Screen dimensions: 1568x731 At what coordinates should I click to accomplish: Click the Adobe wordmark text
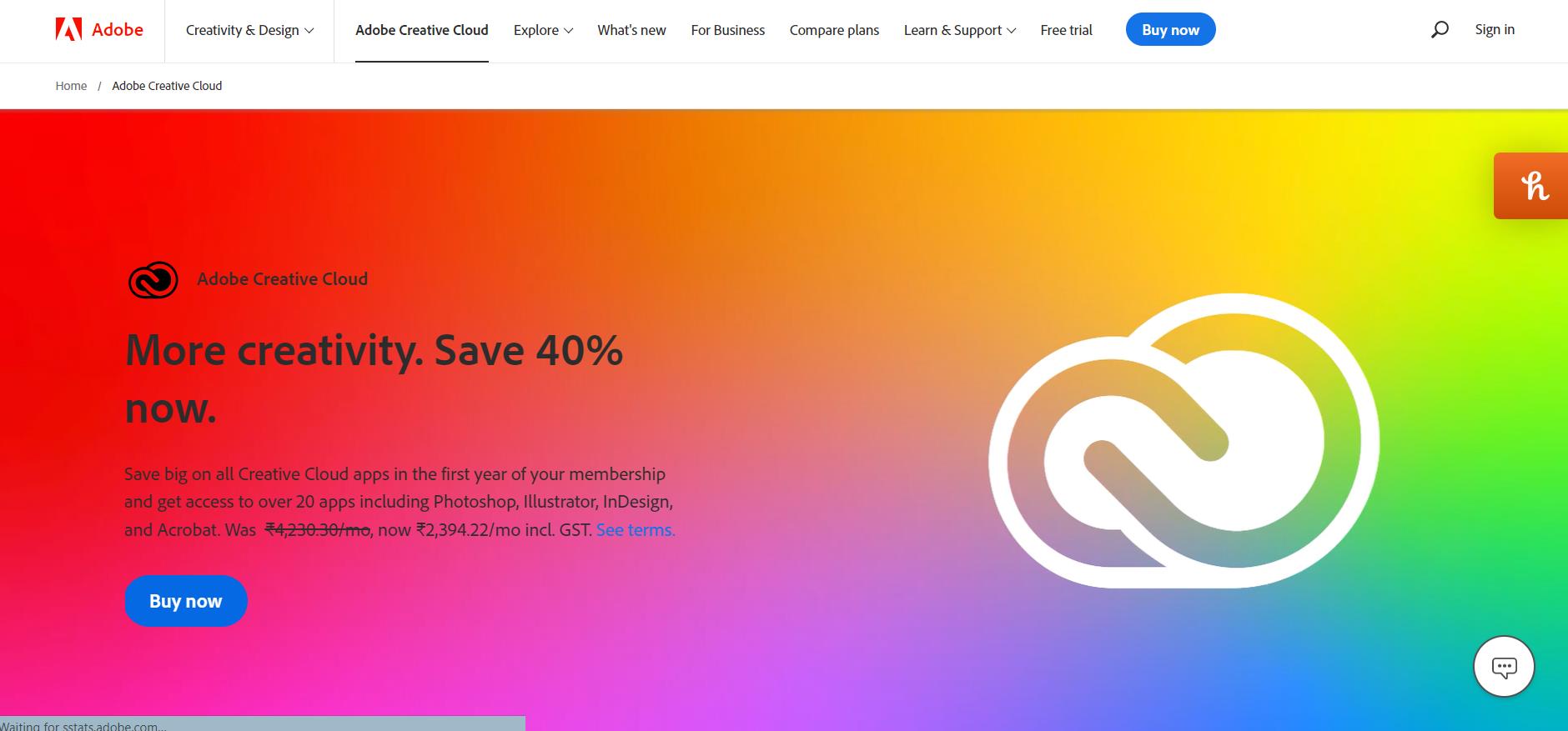(x=118, y=30)
